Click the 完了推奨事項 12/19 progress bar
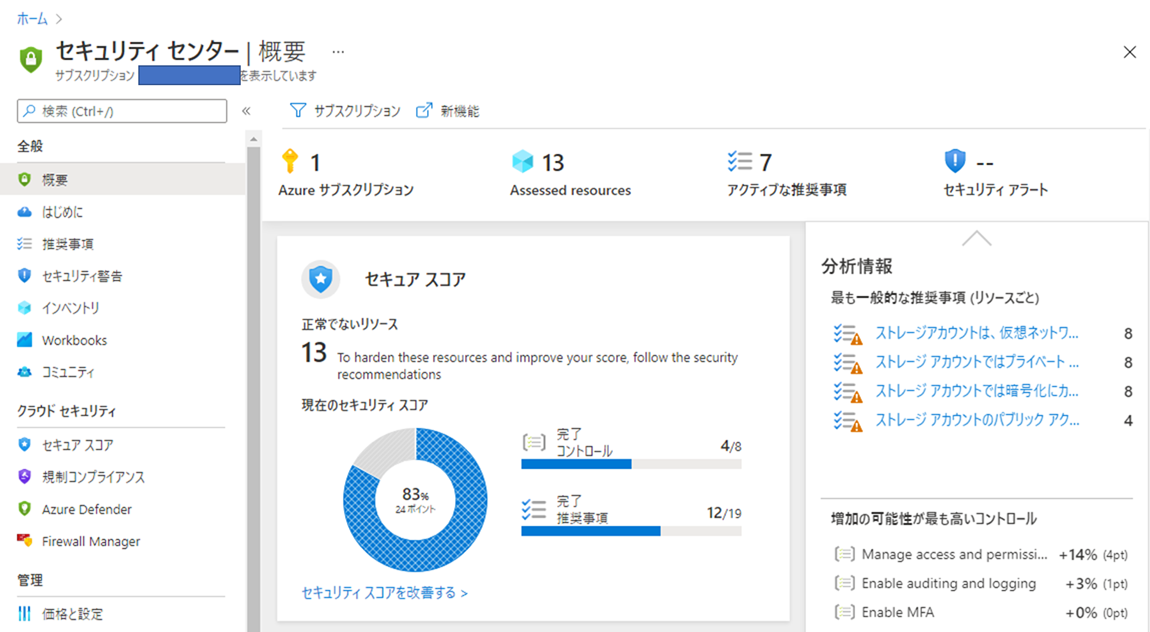This screenshot has height=632, width=1150. (x=631, y=532)
